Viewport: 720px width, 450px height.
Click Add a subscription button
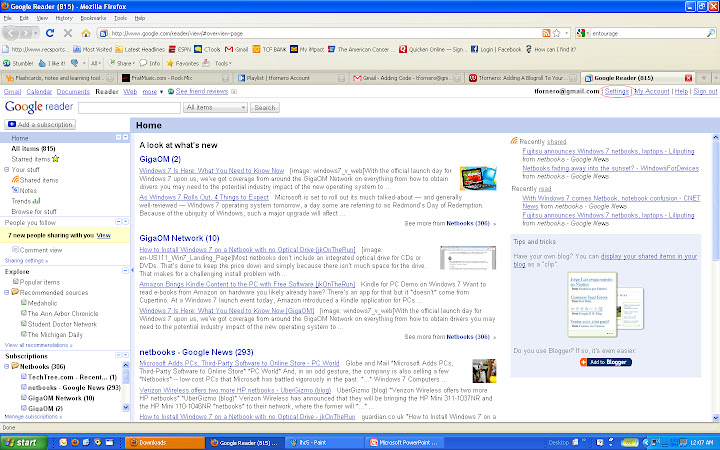[40, 124]
